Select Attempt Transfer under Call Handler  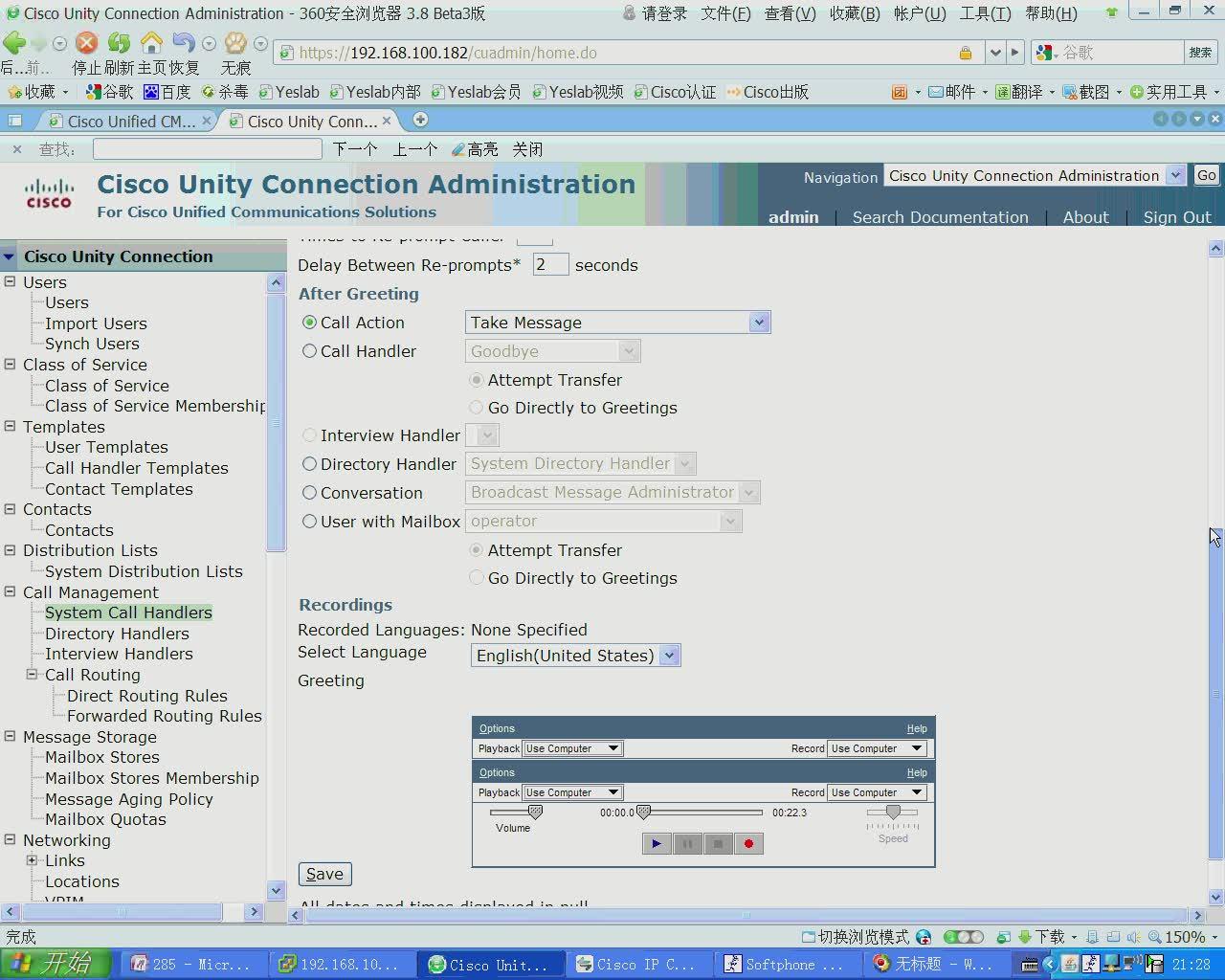pos(477,380)
